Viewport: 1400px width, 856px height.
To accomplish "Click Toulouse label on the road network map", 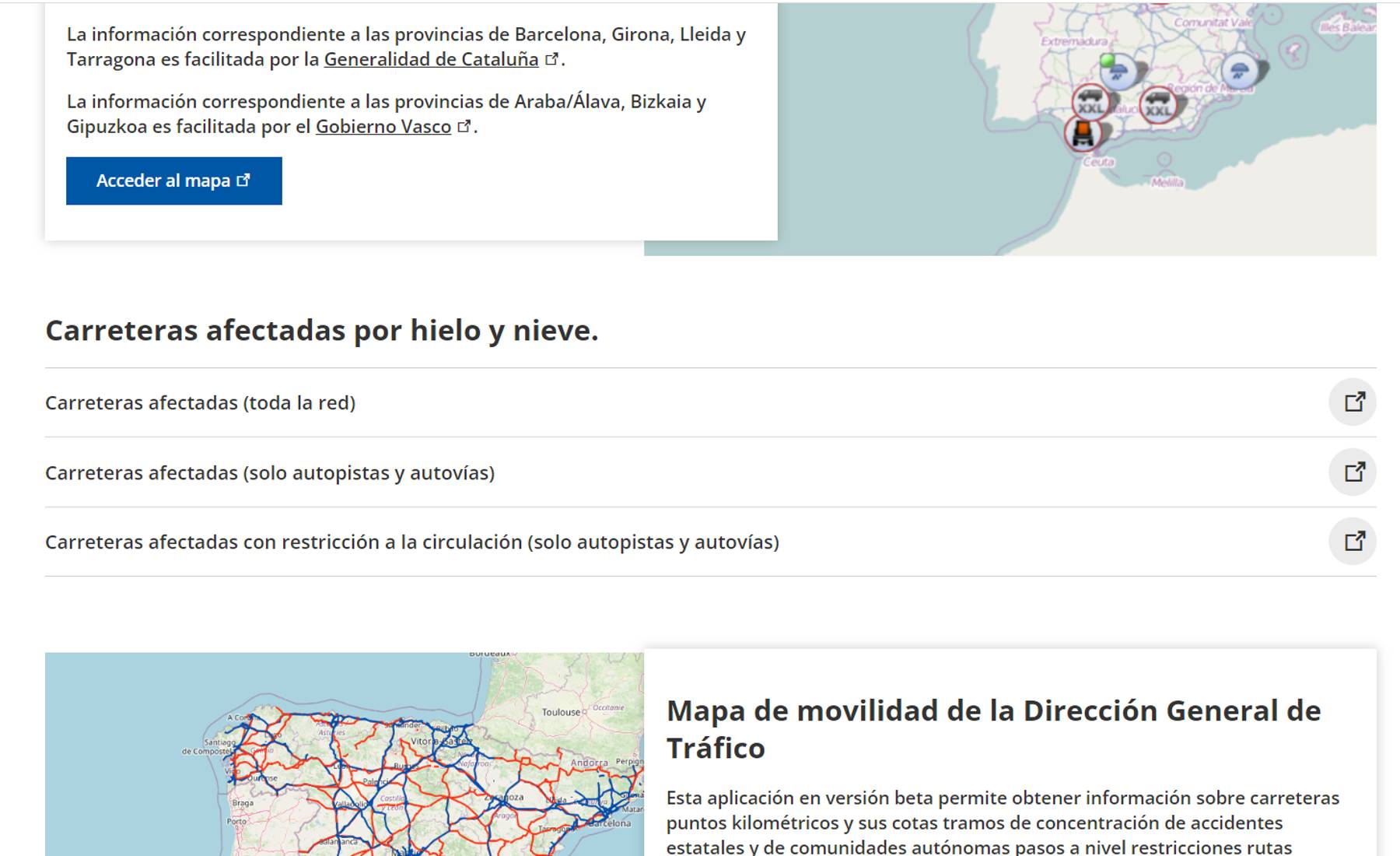I will point(561,712).
